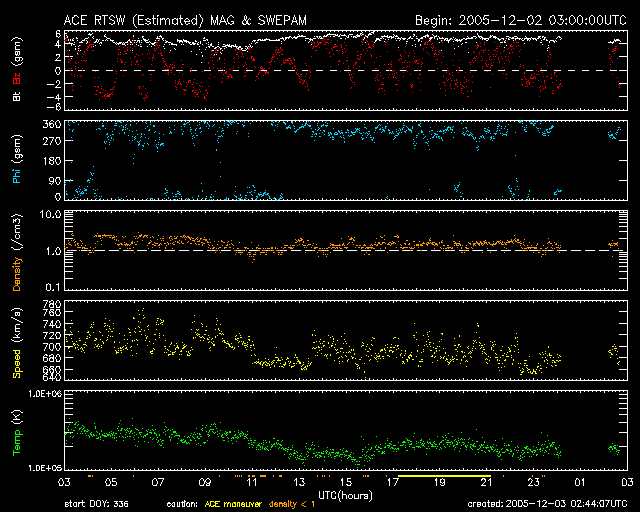Select the yellow 'Speed (km/s)' axis label
This screenshot has width=640, height=512.
[17, 343]
